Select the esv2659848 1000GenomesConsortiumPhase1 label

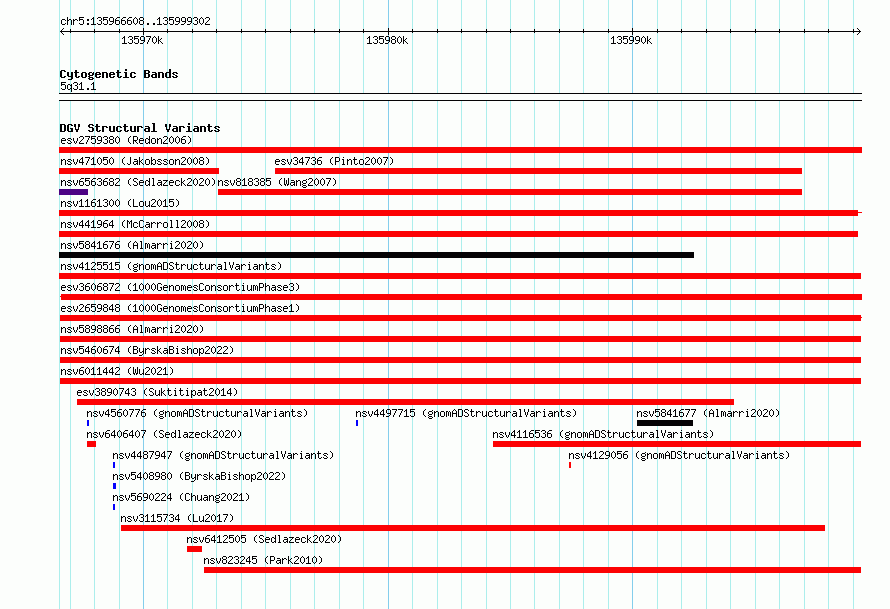180,308
